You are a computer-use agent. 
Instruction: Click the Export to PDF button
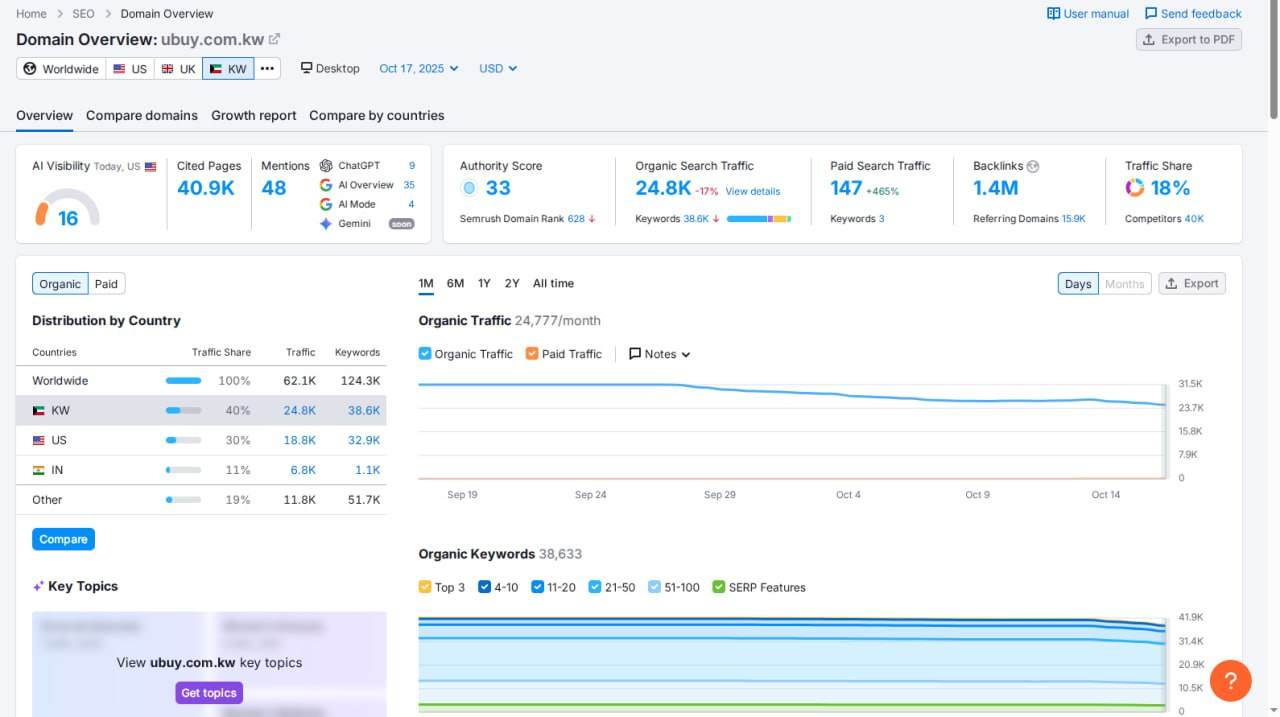click(x=1189, y=40)
